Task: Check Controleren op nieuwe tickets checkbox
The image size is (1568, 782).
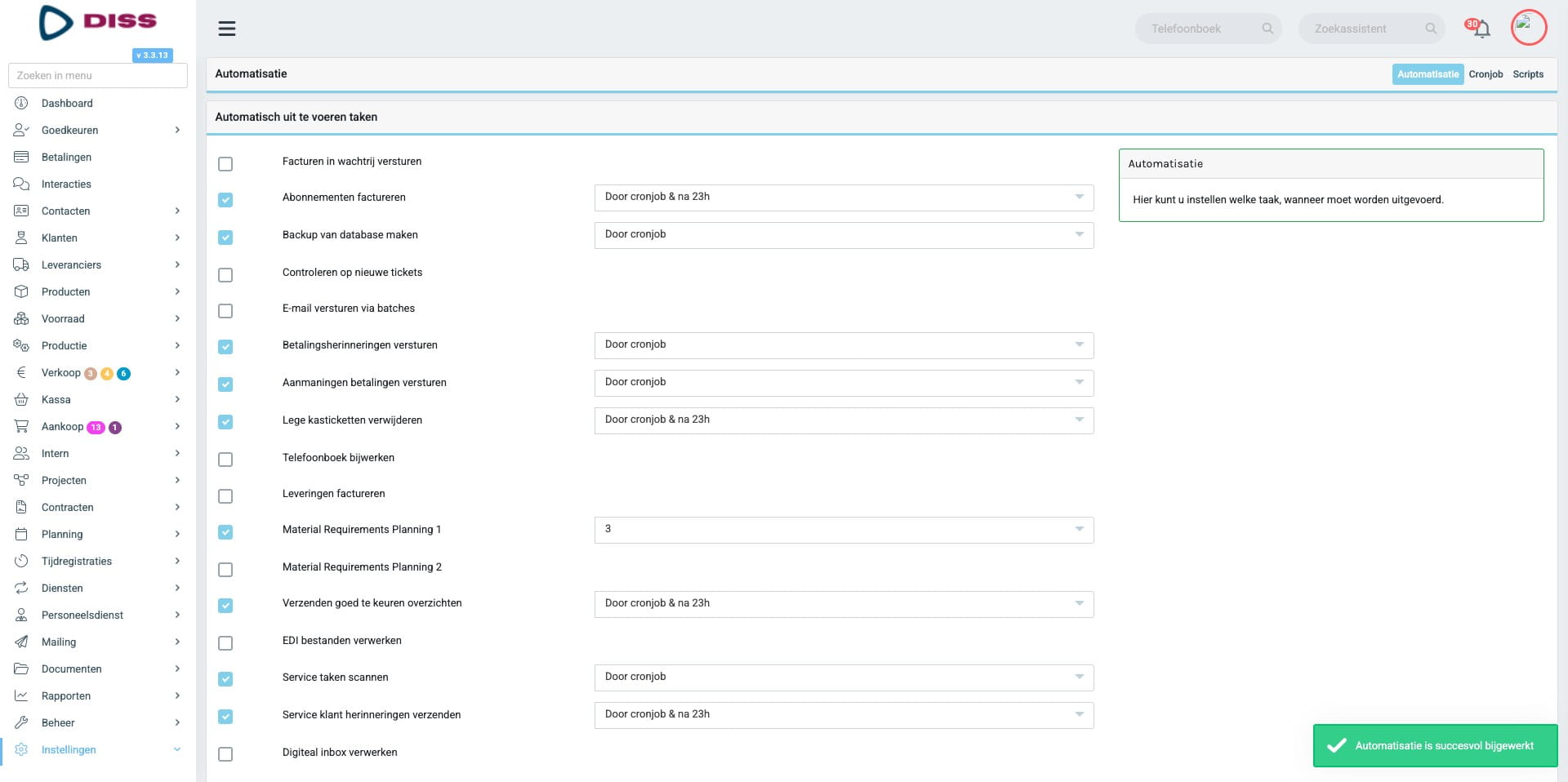Action: 225,275
